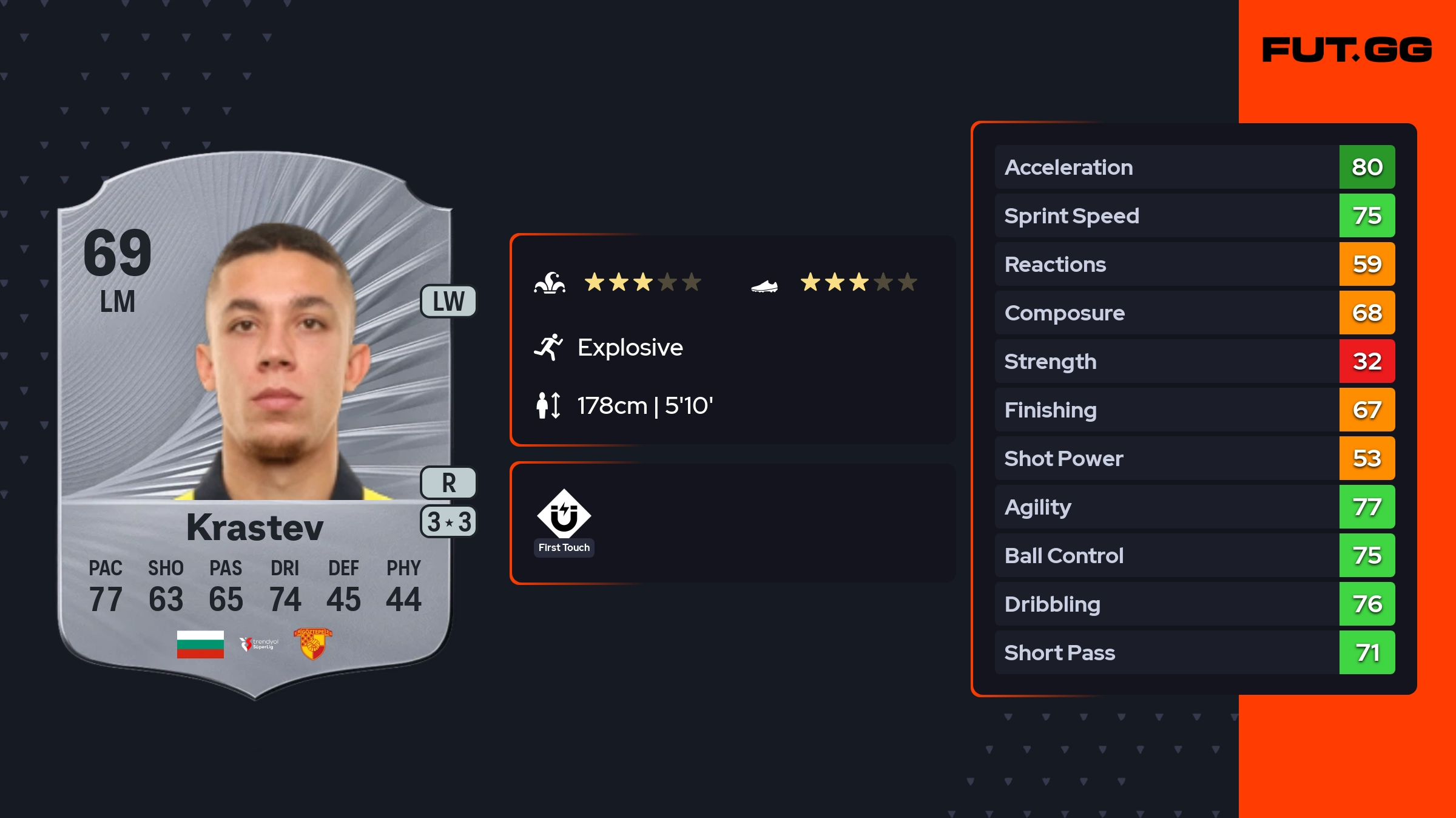Click the Explosive running figure icon
1456x818 pixels.
tap(548, 347)
